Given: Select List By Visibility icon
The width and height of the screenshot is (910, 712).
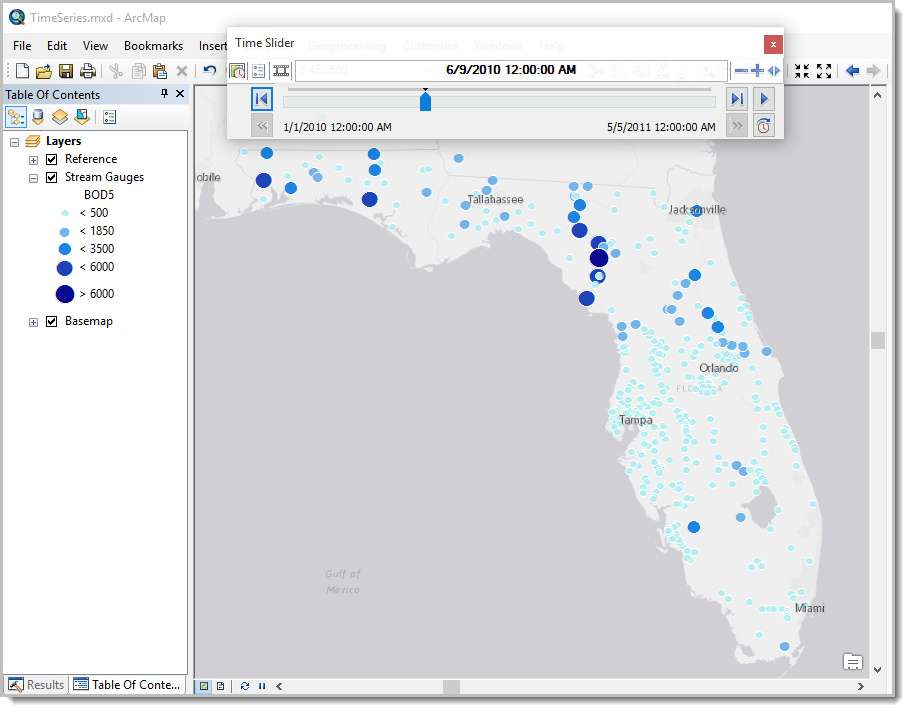Looking at the screenshot, I should (x=60, y=117).
